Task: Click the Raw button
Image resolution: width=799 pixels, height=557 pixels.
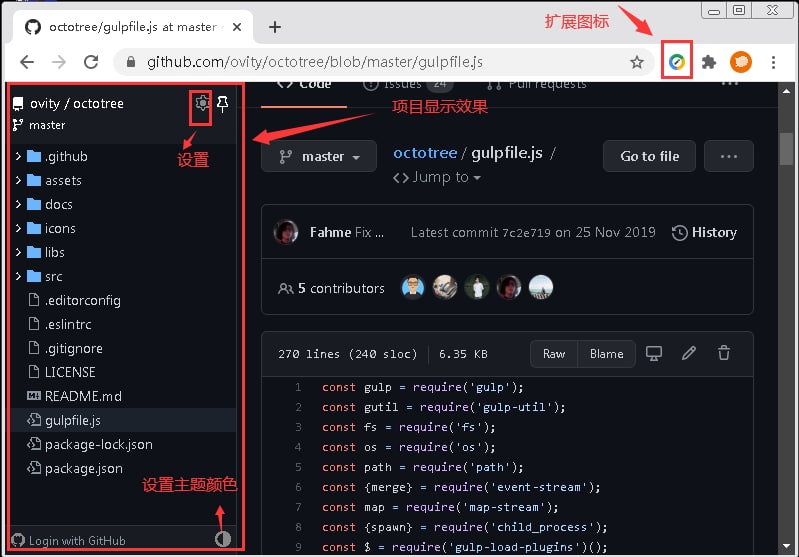Action: (554, 354)
